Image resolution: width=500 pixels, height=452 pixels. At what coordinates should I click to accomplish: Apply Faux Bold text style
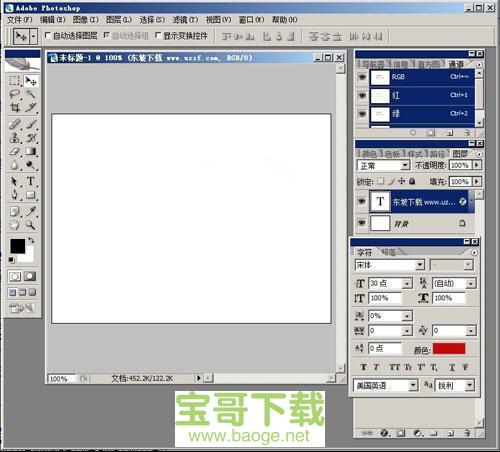363,367
